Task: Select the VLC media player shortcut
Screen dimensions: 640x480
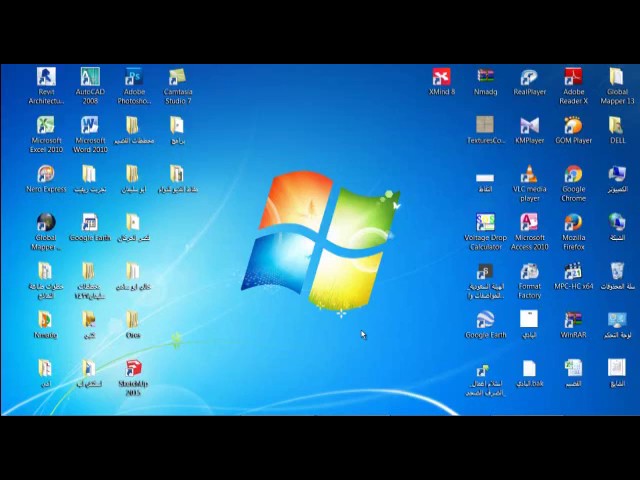Action: (529, 183)
